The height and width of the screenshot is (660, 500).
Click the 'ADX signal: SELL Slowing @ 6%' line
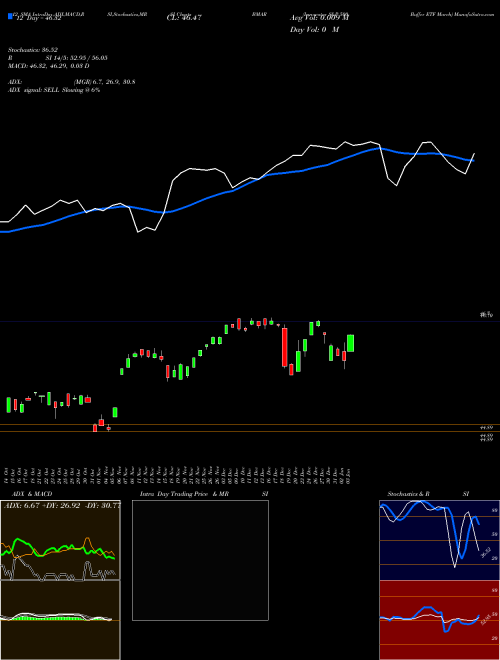tap(54, 90)
